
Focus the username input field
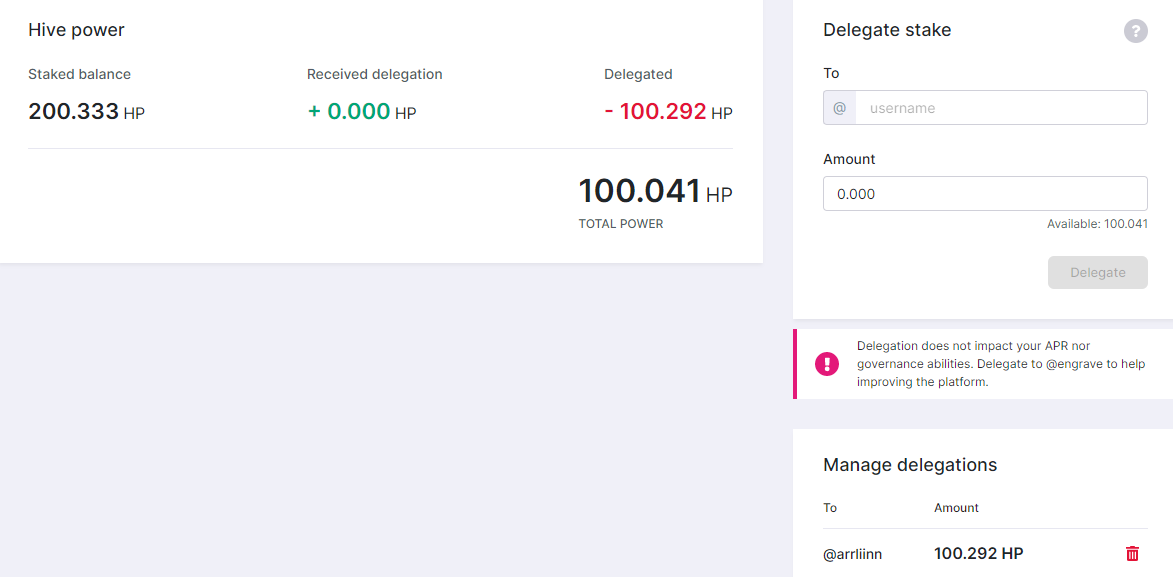click(1001, 108)
